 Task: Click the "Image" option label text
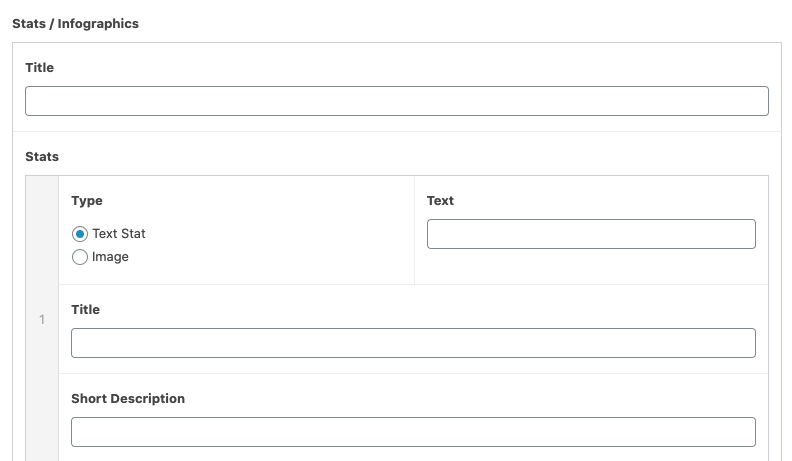[x=110, y=257]
